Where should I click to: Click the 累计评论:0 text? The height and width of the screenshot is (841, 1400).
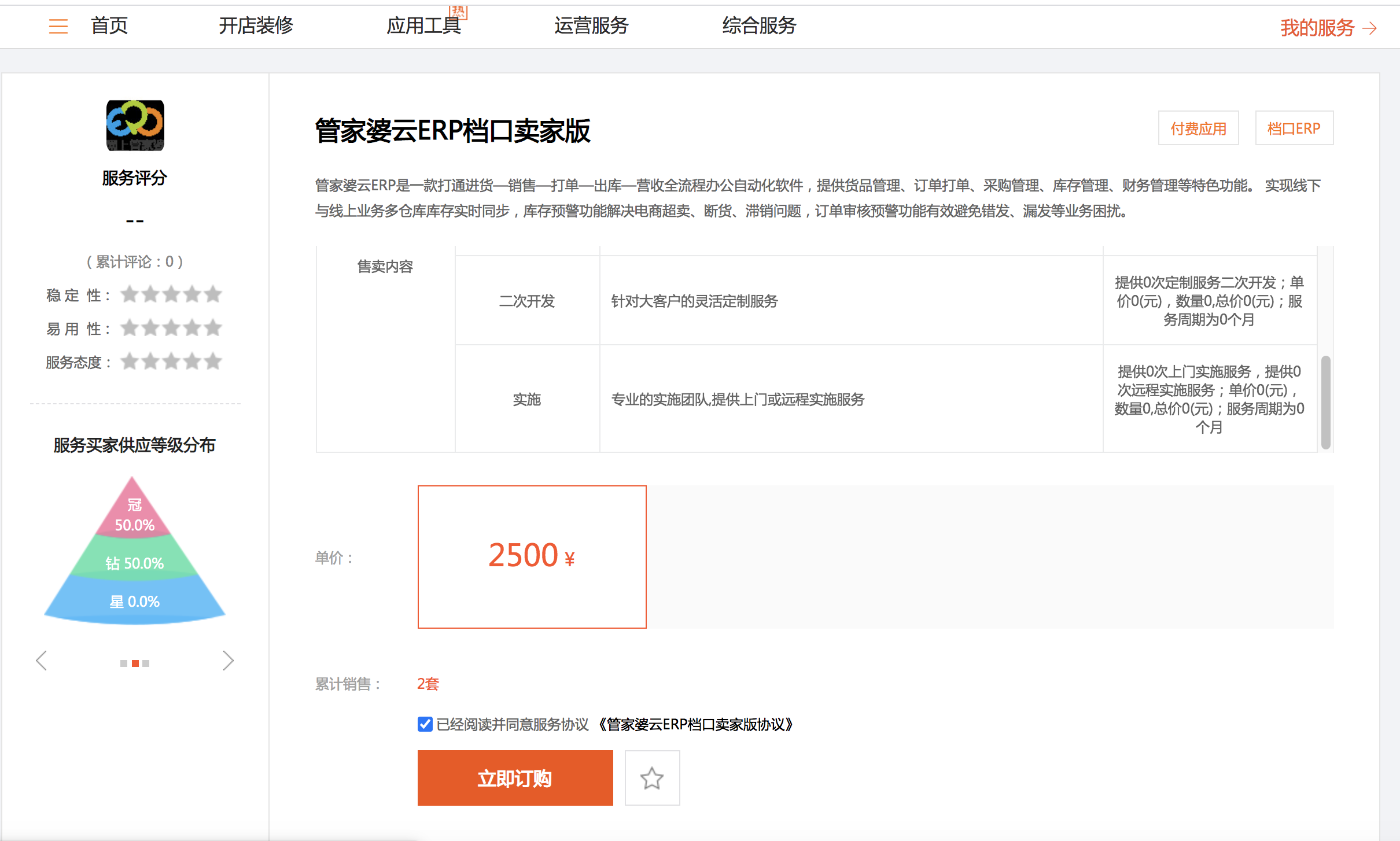(x=135, y=261)
